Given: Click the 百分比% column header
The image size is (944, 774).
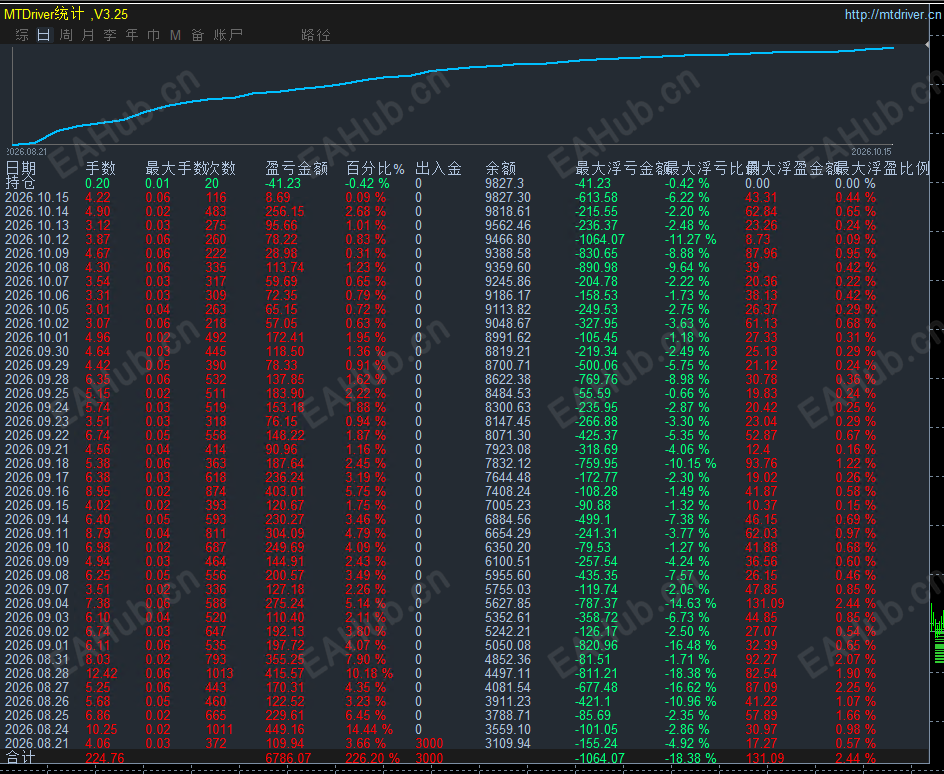Looking at the screenshot, I should point(375,168).
